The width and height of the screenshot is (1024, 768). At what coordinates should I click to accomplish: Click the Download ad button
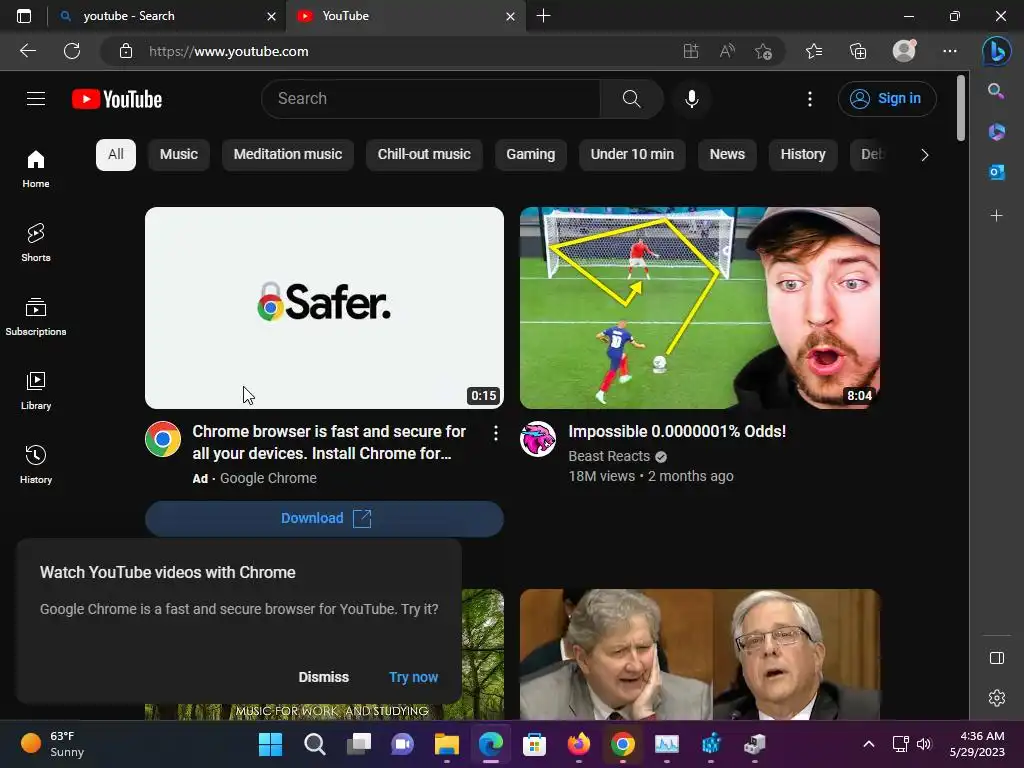[x=324, y=519]
